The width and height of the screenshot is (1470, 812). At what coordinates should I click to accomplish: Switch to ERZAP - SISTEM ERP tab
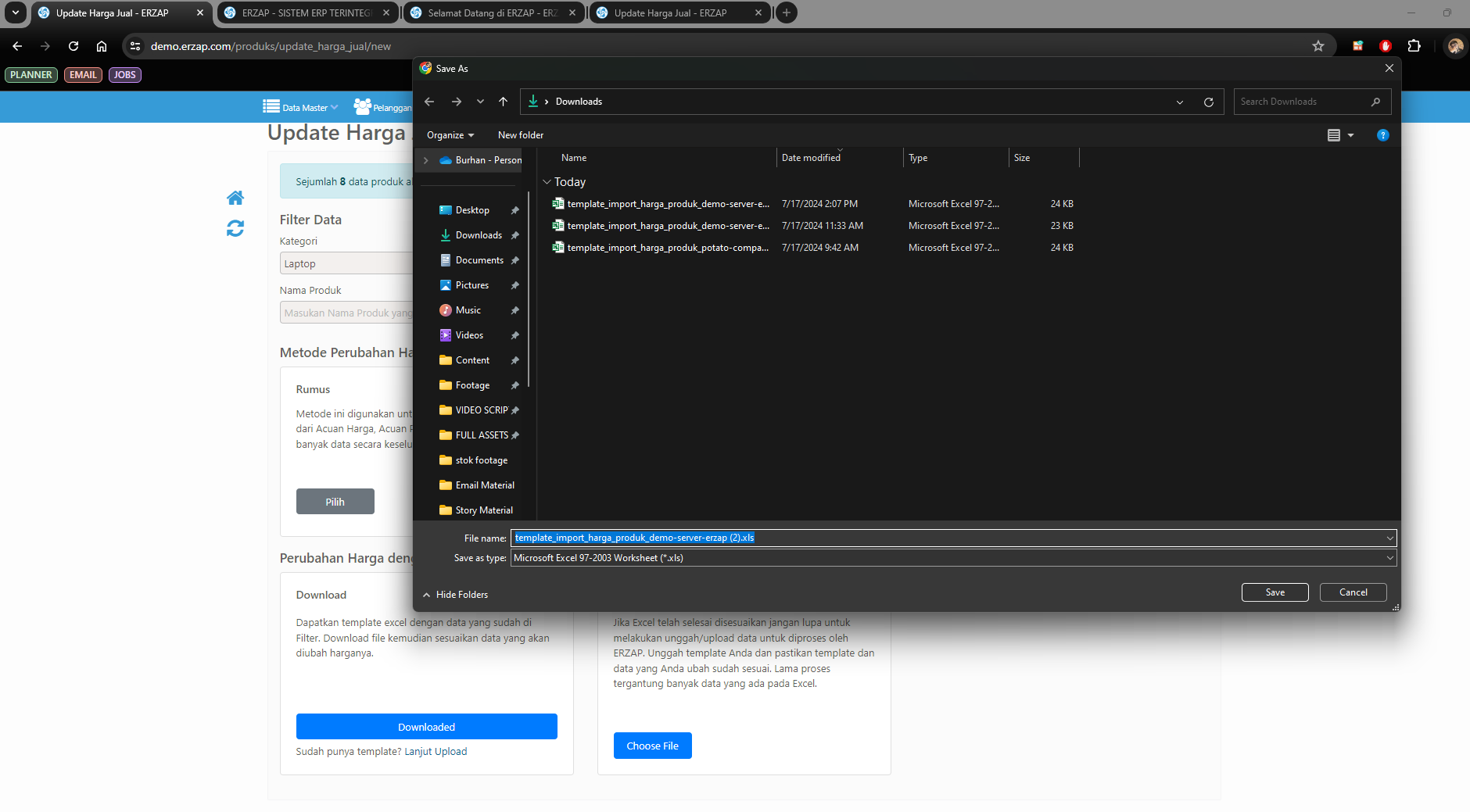coord(307,13)
